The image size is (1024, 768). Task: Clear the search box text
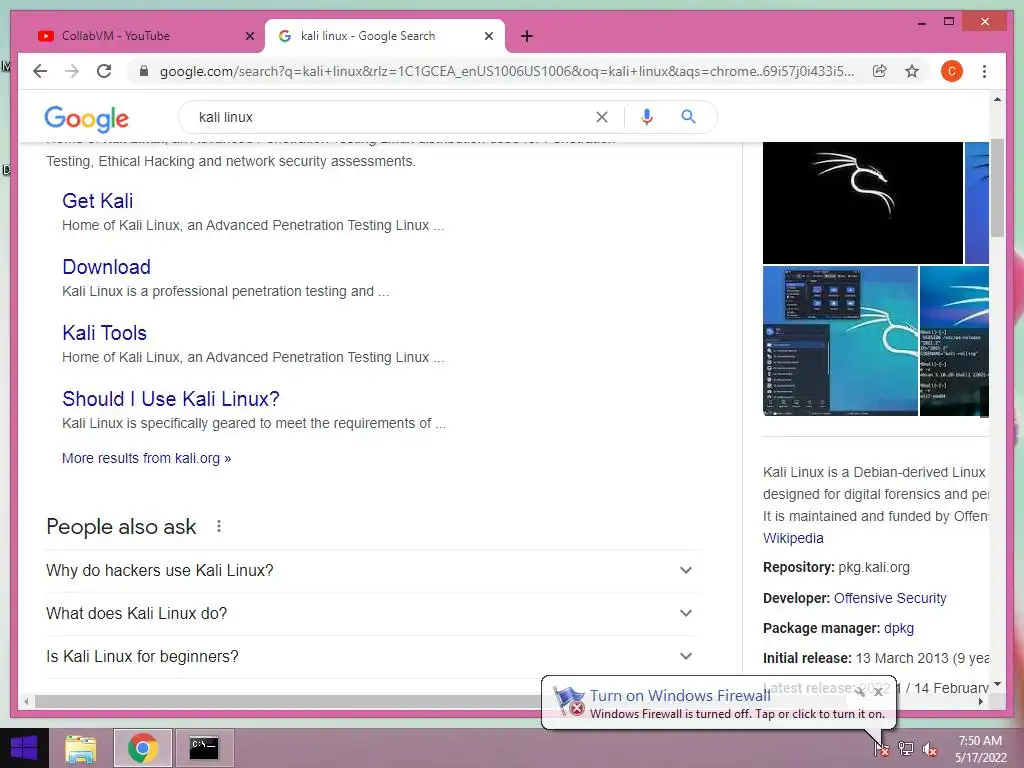point(601,117)
